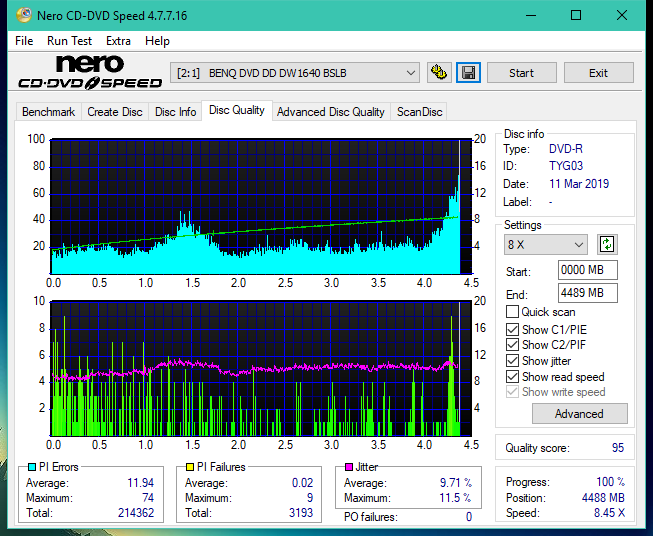Switch to the Disc Info tab

click(x=175, y=112)
